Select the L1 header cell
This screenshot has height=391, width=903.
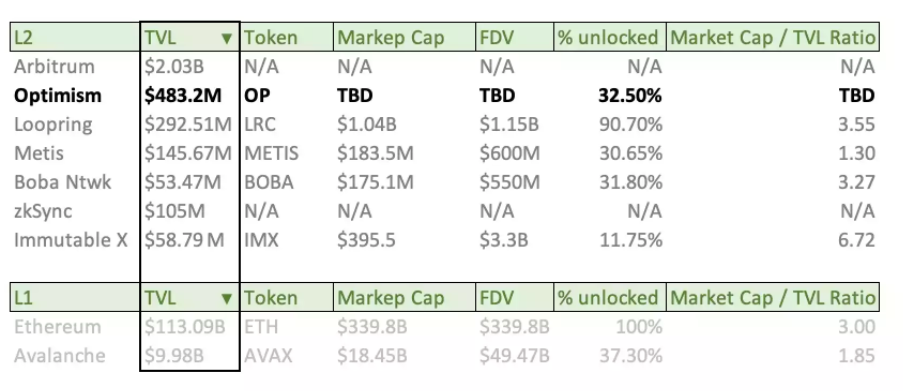coord(75,297)
